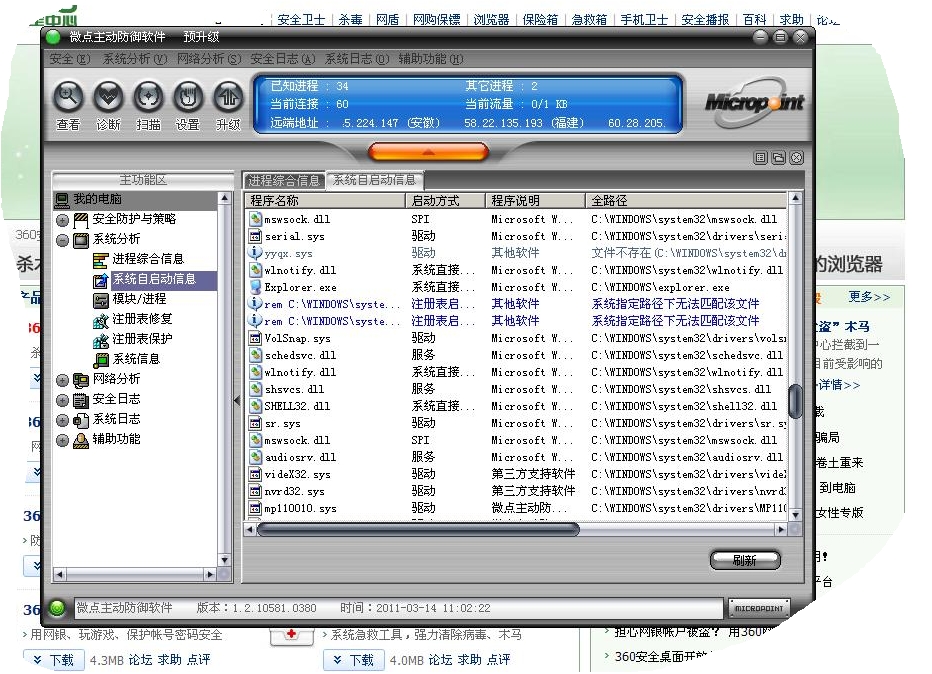Viewport: 932px width, 674px height.
Task: Select the sr.sys row
Action: click(x=516, y=423)
